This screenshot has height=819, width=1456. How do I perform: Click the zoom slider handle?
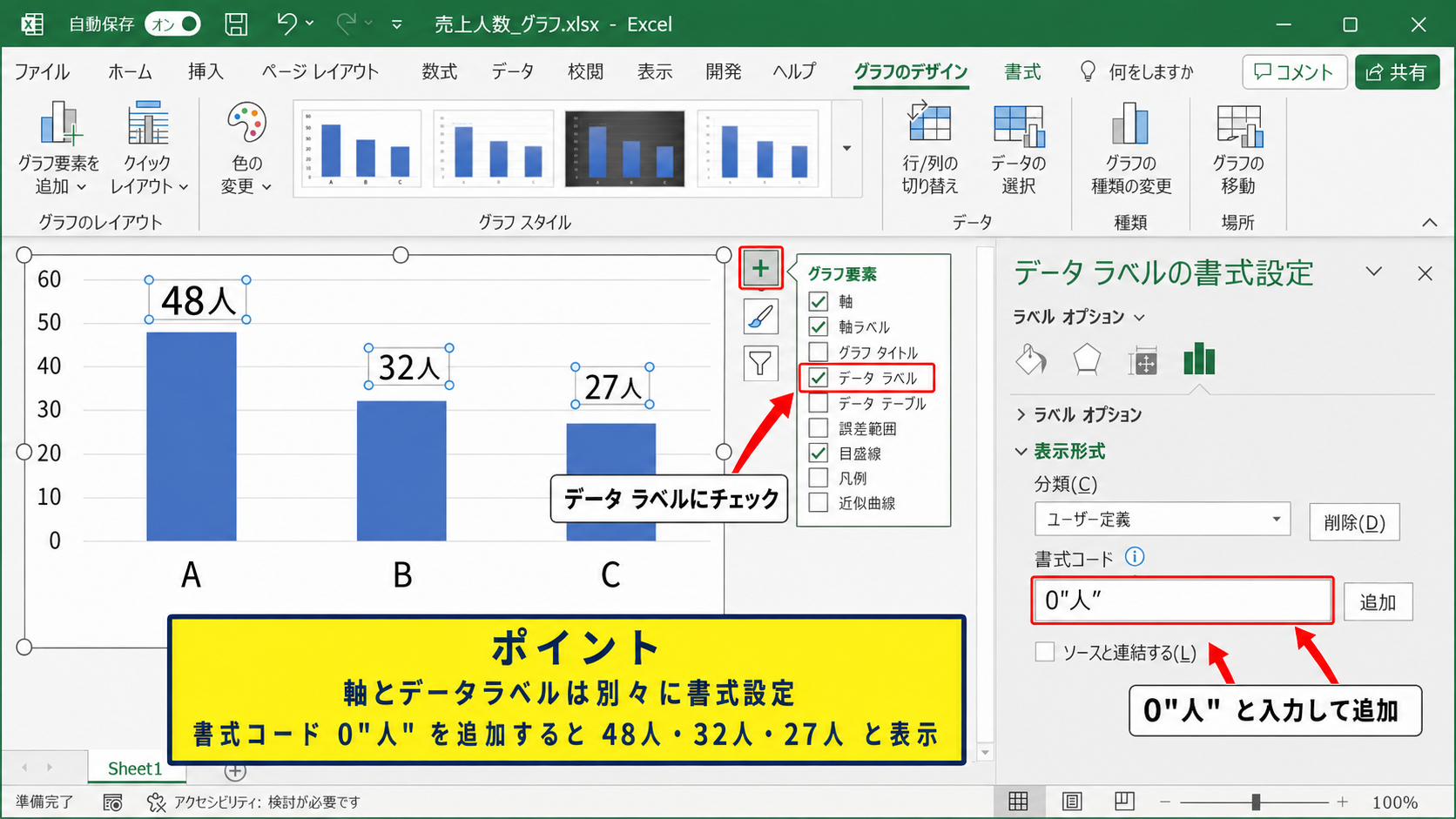1256,802
